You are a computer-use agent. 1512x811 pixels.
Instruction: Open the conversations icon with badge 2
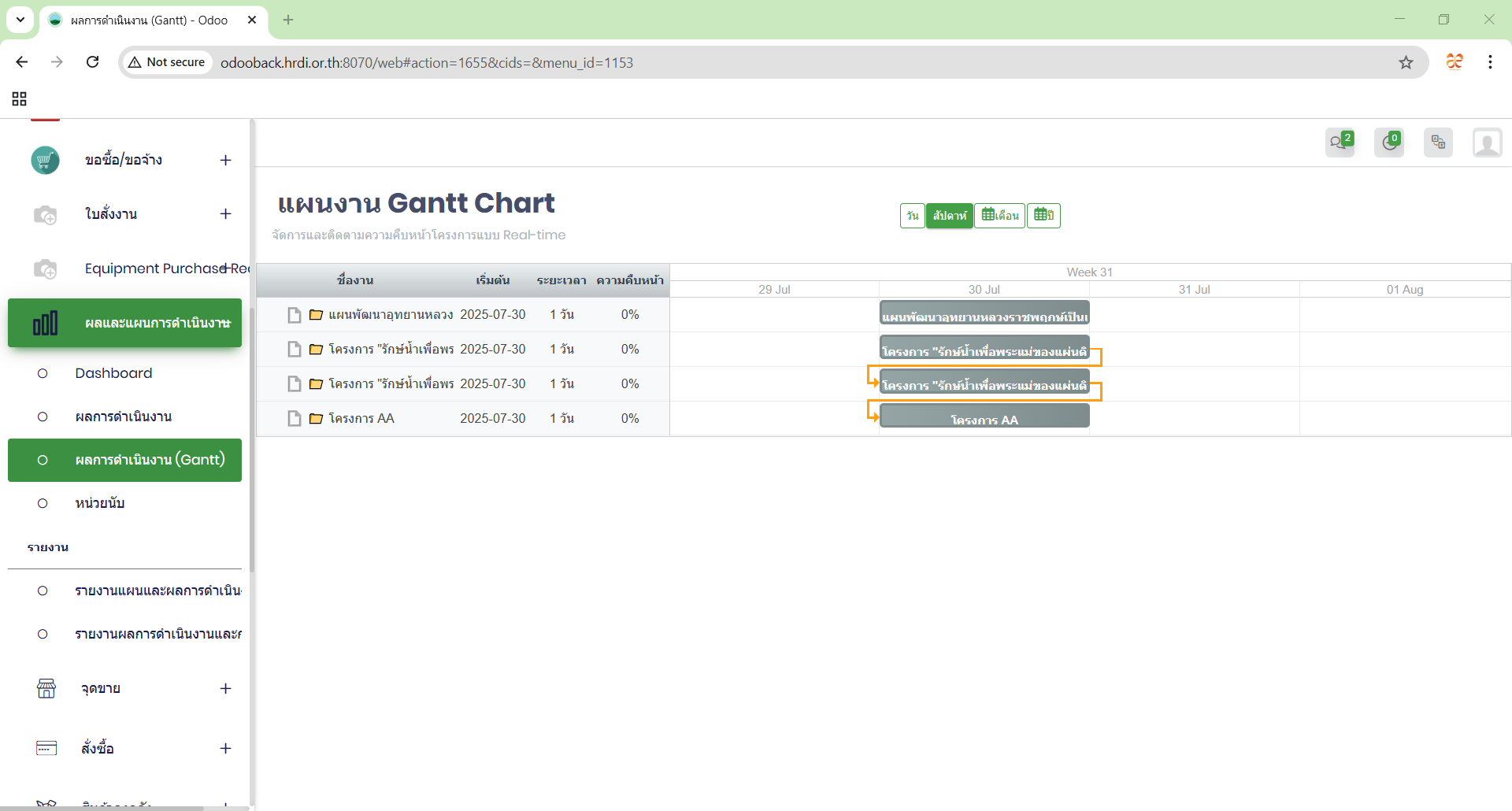coord(1339,143)
